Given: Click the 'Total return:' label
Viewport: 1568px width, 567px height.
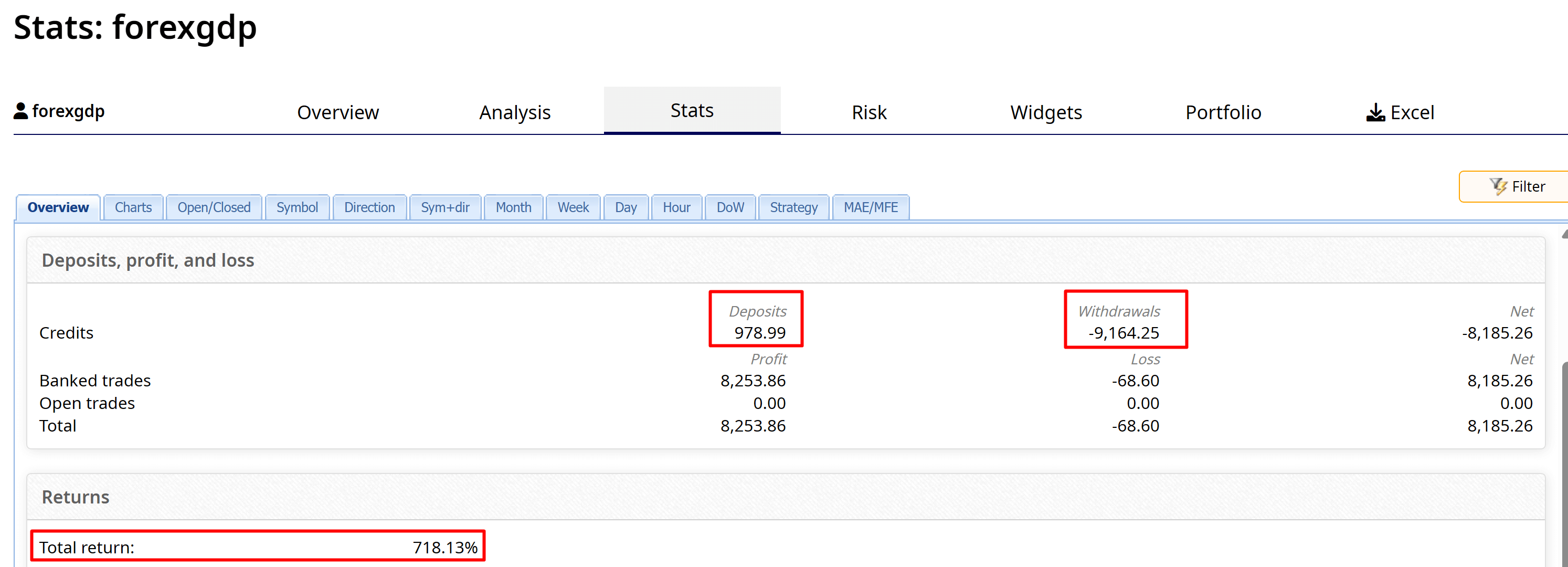Looking at the screenshot, I should pos(87,548).
